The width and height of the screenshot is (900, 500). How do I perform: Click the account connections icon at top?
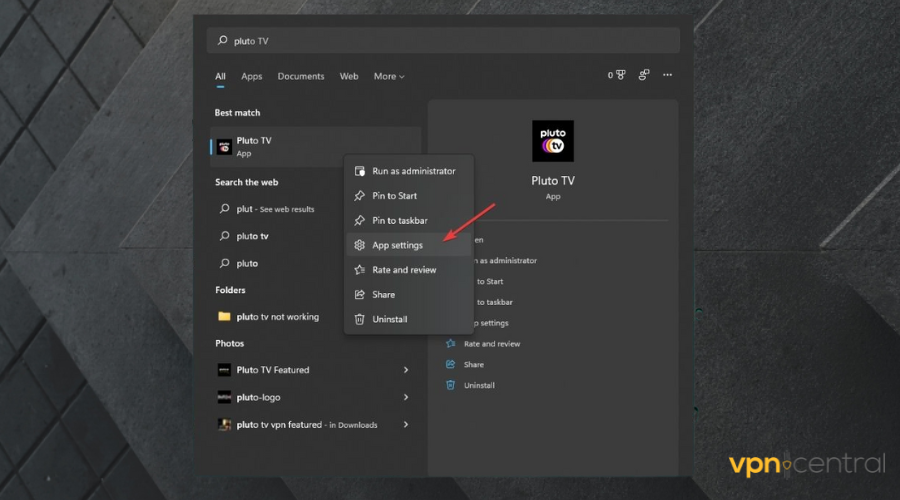[644, 75]
